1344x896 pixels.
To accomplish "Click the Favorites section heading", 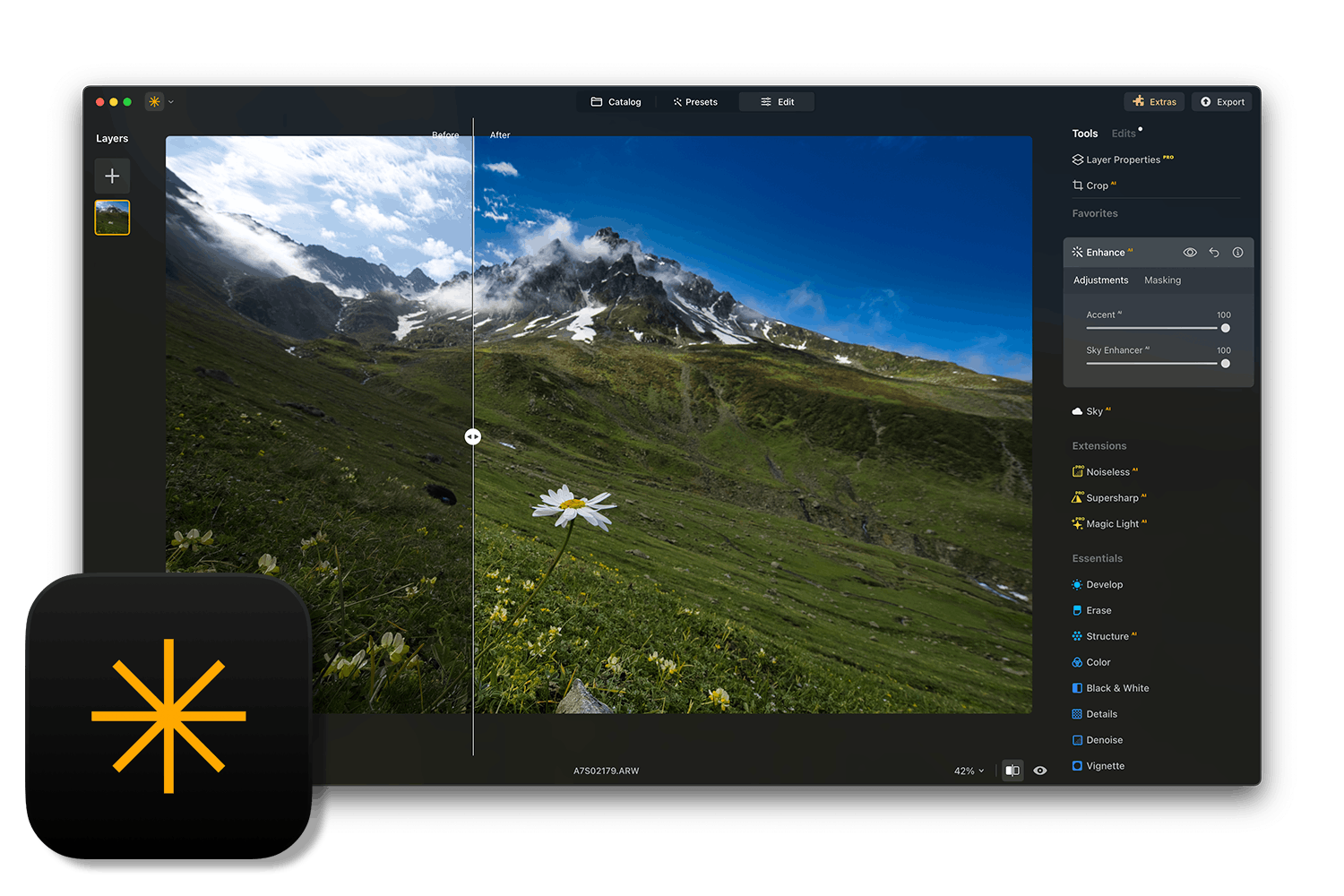I will coord(1095,214).
